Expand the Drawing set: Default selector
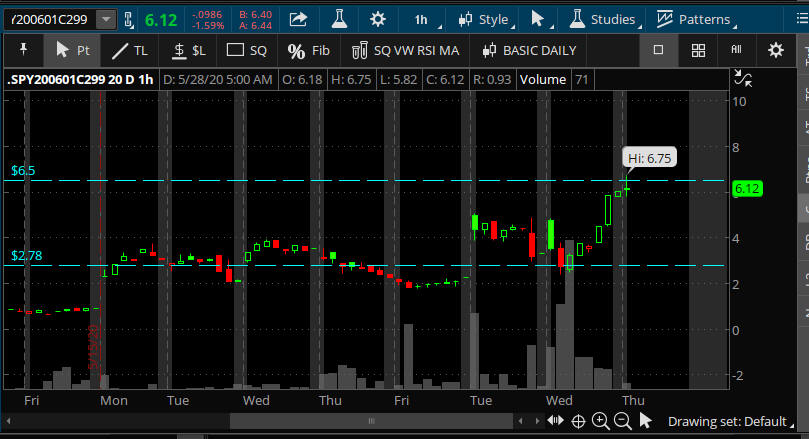Image resolution: width=809 pixels, height=439 pixels. pyautogui.click(x=727, y=421)
